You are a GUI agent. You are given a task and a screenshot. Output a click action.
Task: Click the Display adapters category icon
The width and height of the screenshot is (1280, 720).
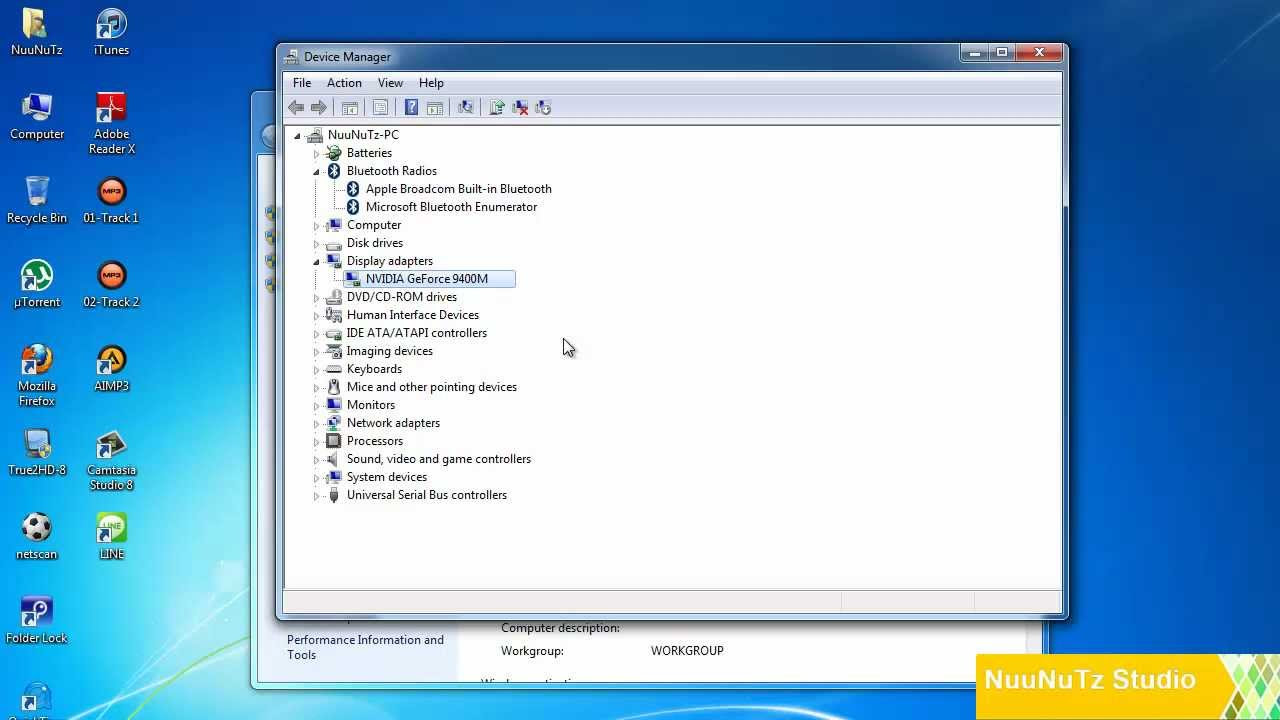[334, 261]
